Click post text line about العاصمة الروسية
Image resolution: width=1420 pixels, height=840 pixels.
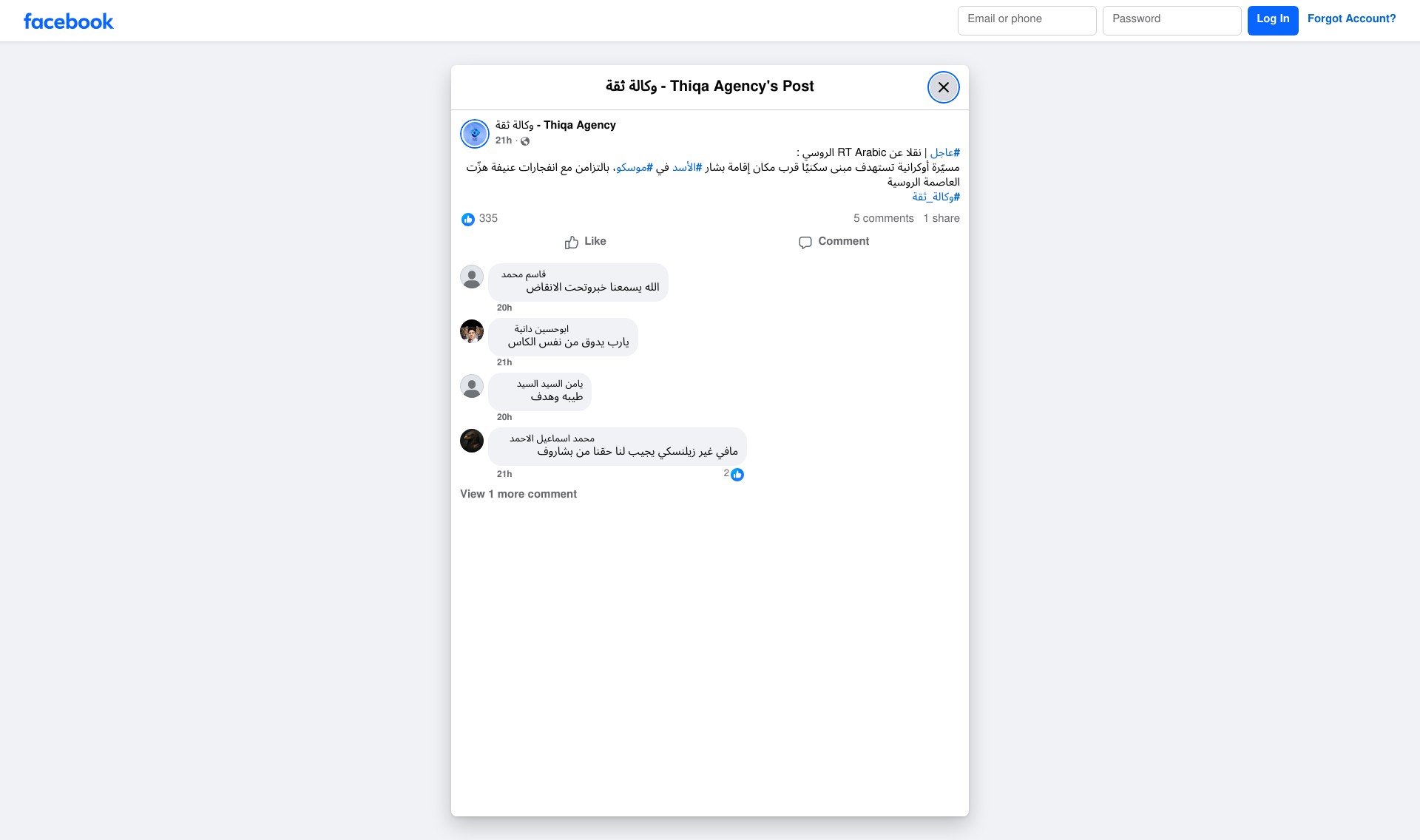point(924,182)
